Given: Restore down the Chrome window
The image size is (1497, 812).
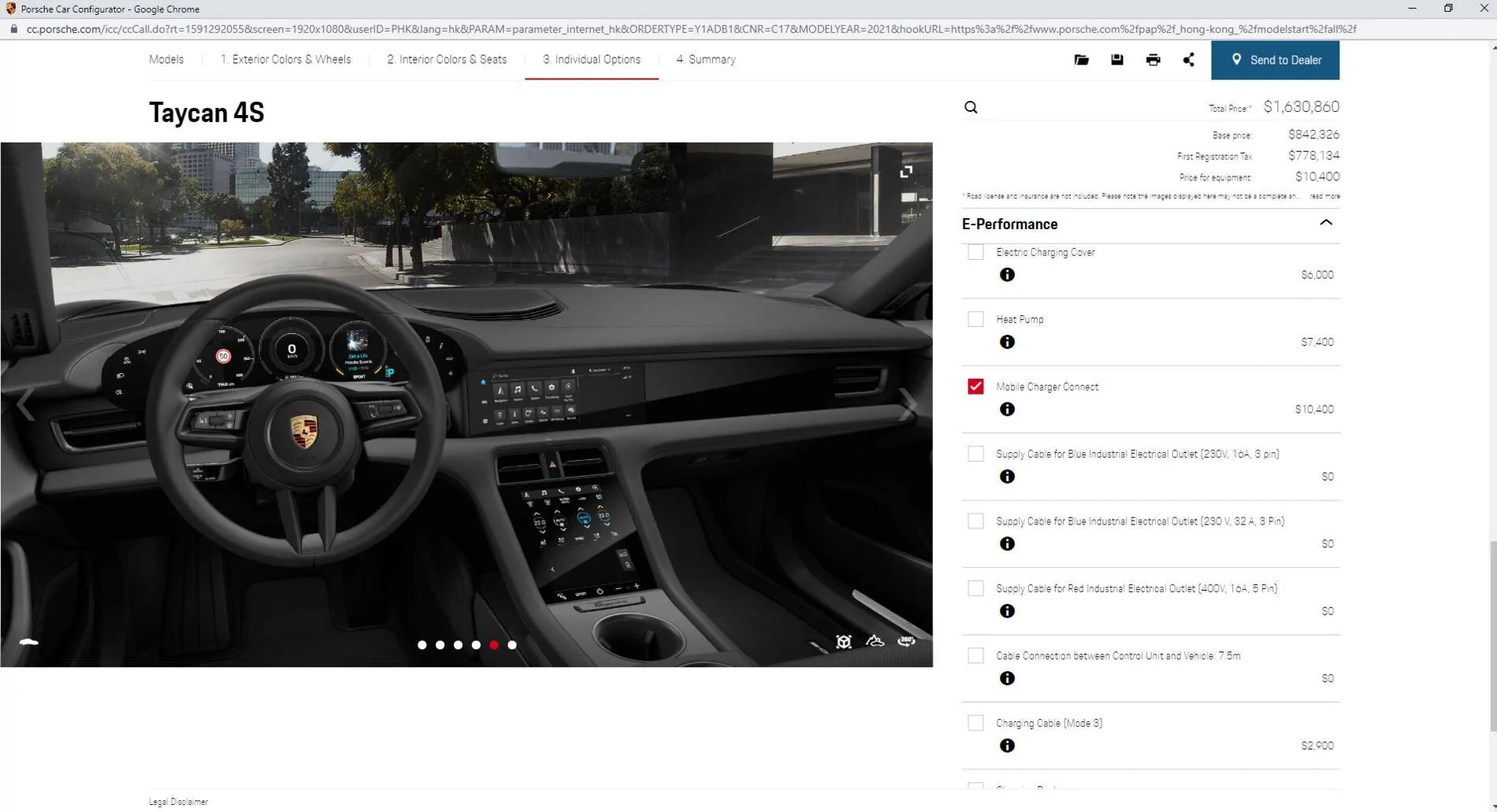Looking at the screenshot, I should click(x=1448, y=9).
